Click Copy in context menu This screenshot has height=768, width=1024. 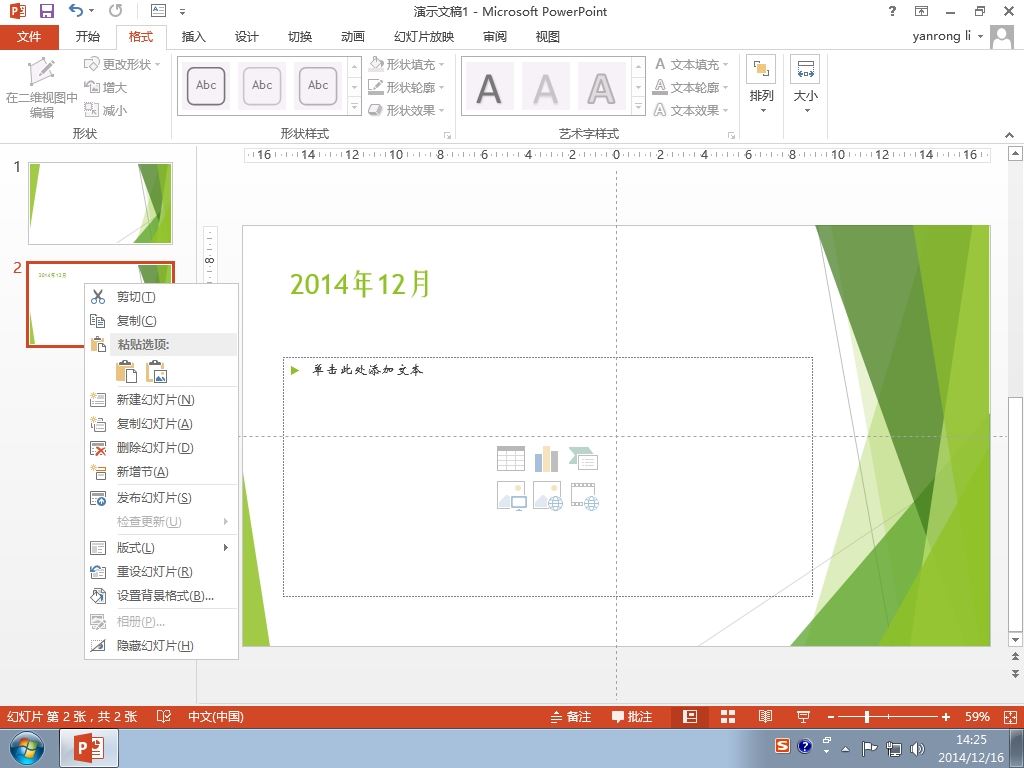coord(161,321)
